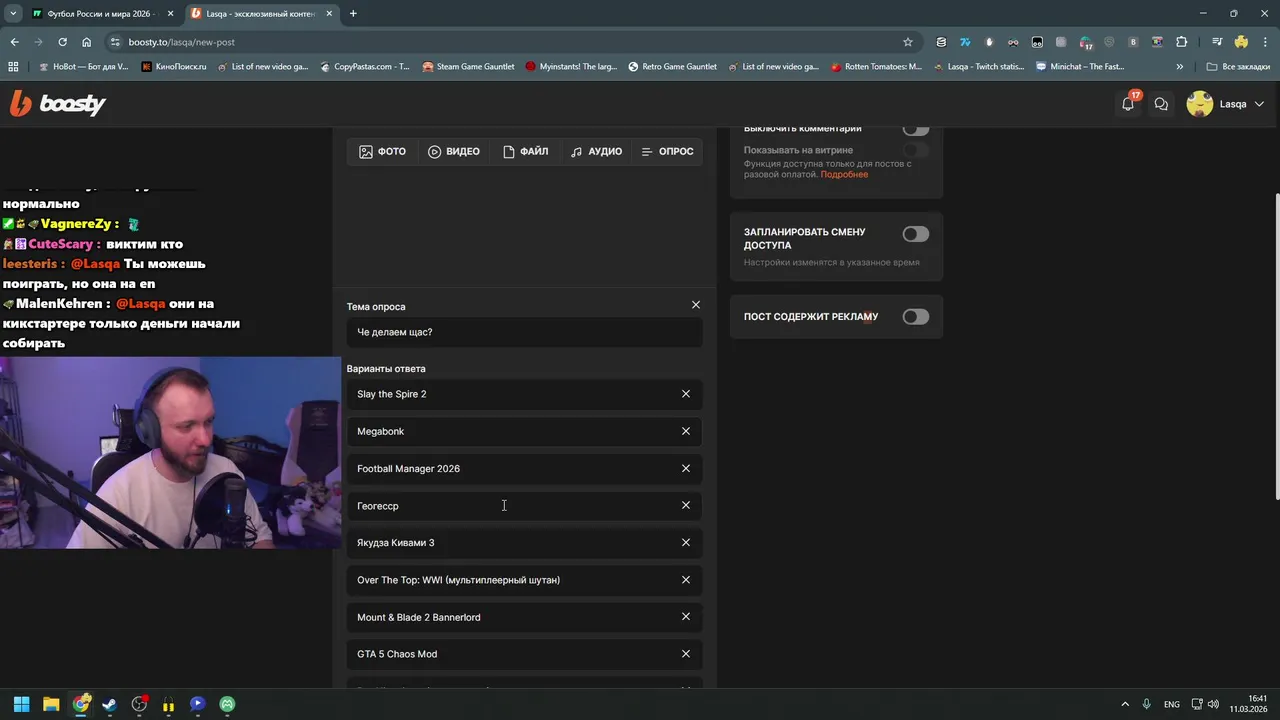Switch keyboard language ENG in tray
Screen dimensions: 1280x720
coord(1171,704)
